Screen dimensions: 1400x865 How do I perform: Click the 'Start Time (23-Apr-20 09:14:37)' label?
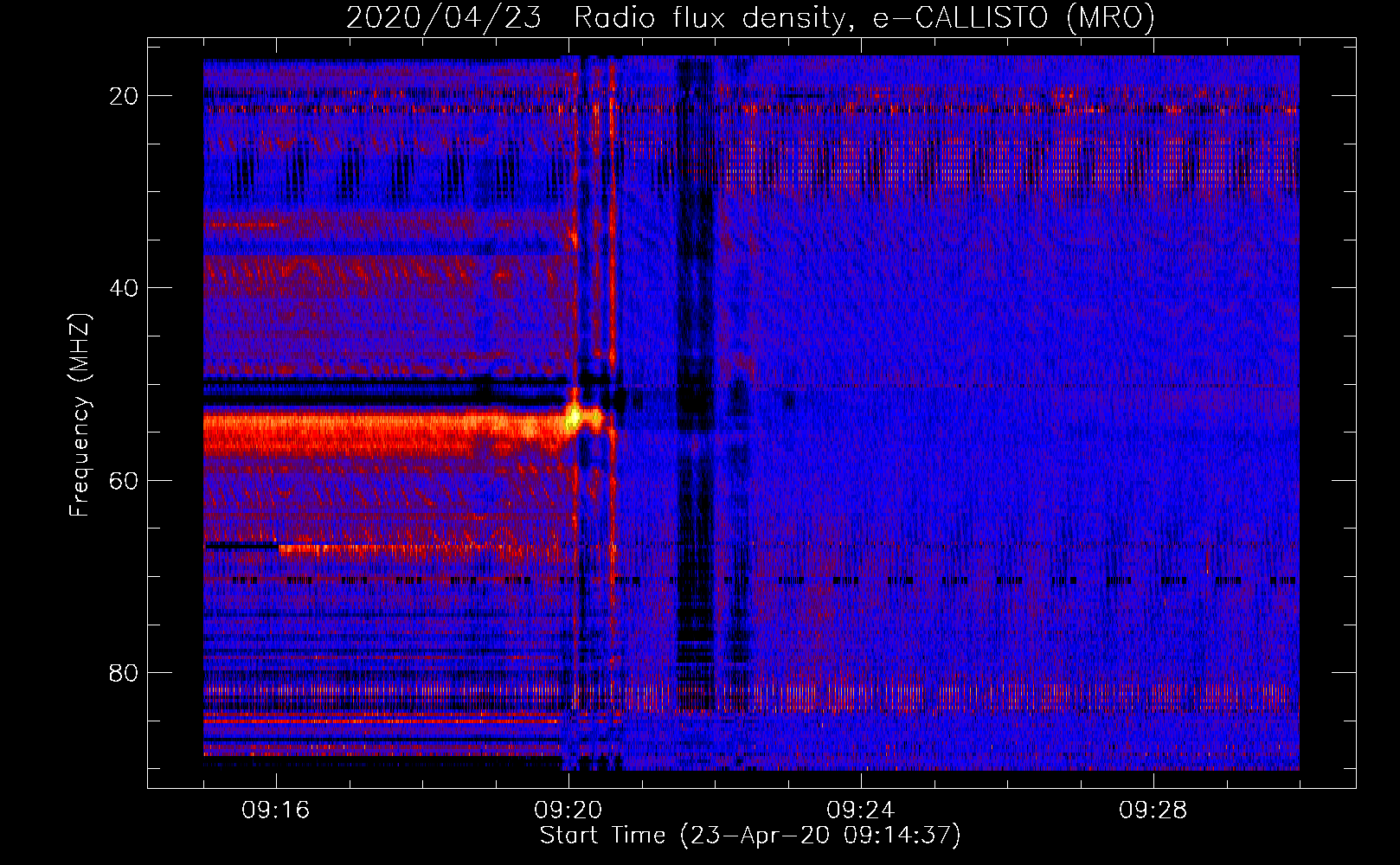(x=750, y=836)
